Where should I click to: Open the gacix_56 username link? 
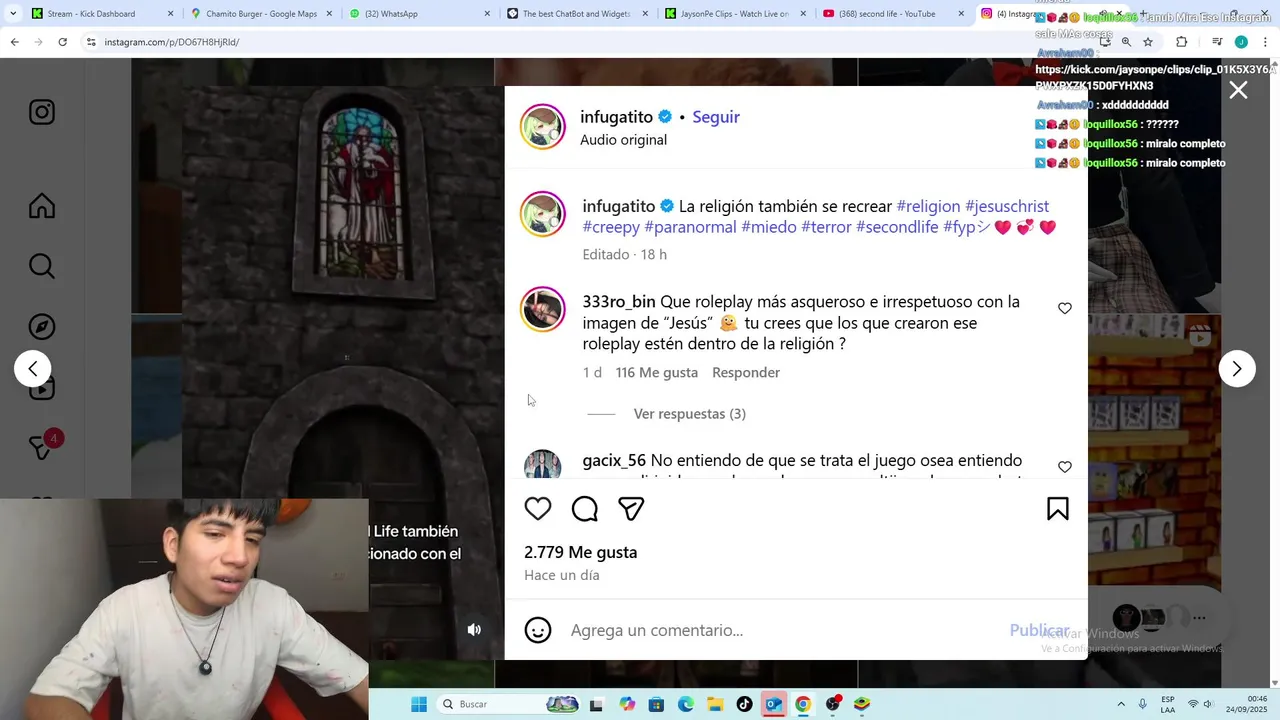pyautogui.click(x=614, y=461)
